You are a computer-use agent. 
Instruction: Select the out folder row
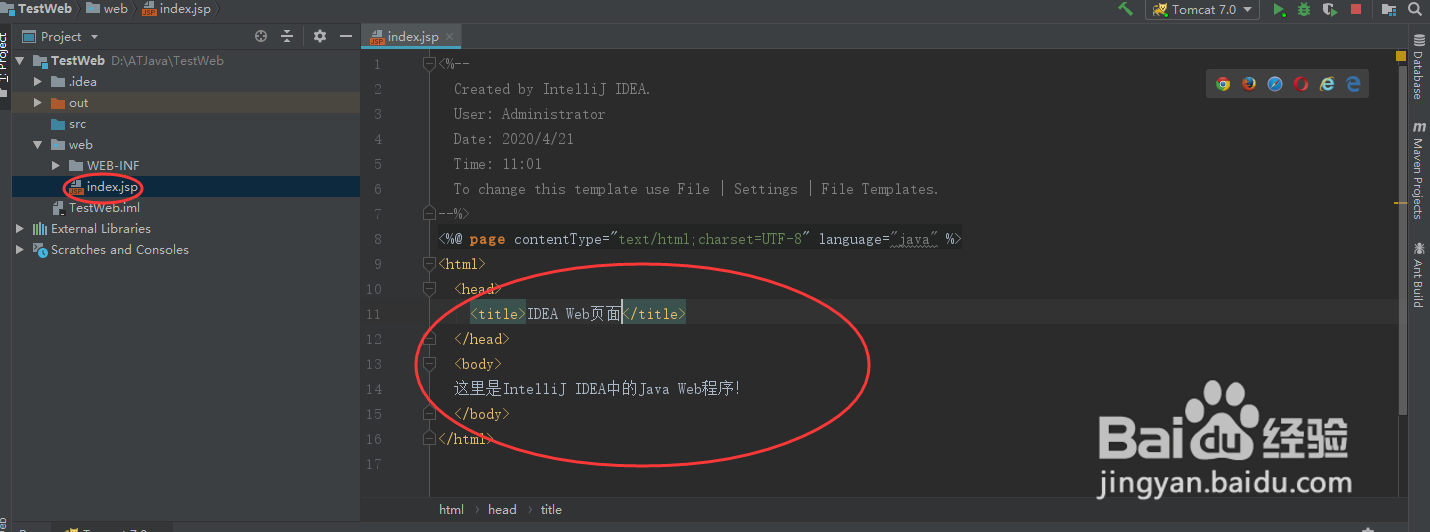[x=186, y=102]
